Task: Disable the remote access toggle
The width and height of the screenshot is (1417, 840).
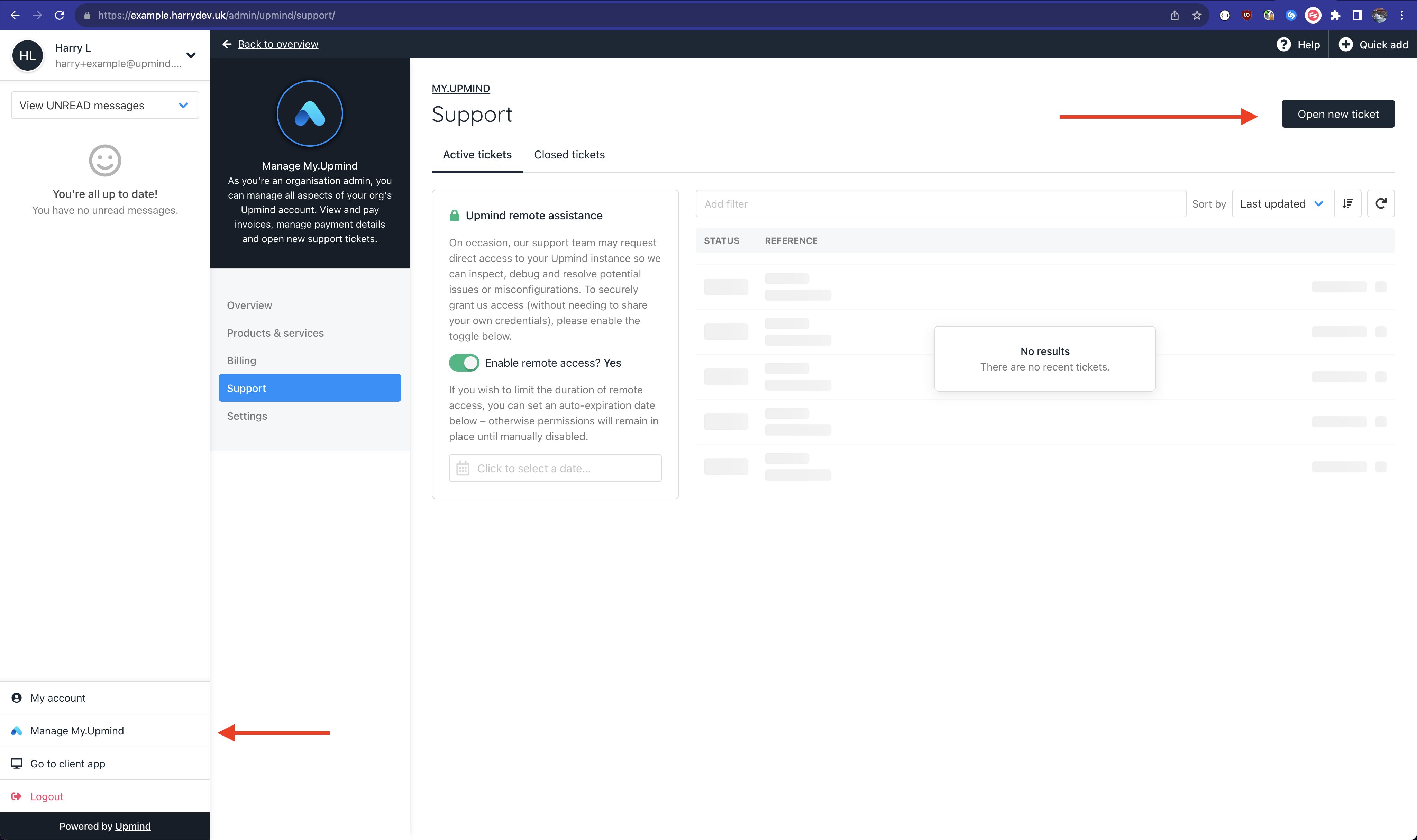Action: [464, 363]
